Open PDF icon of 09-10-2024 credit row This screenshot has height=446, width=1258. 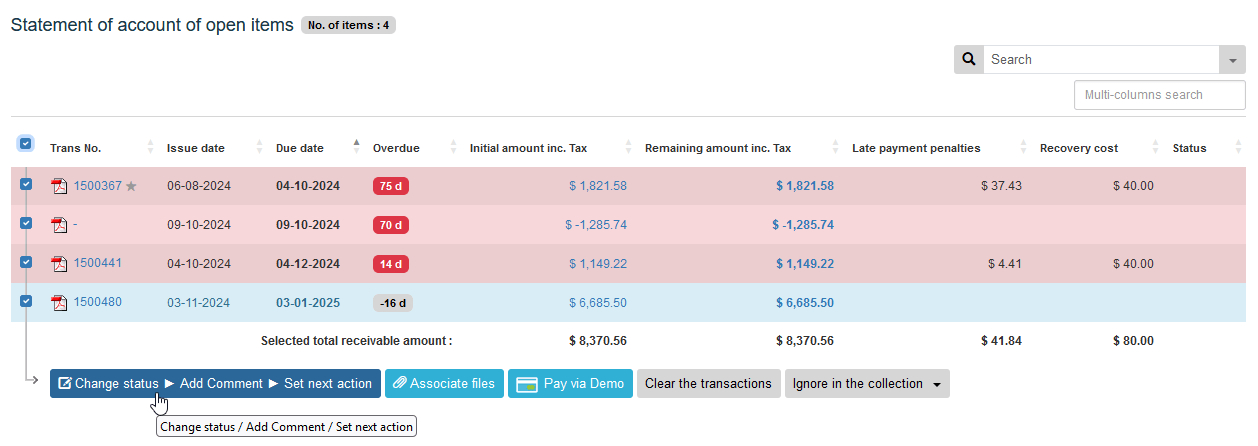pyautogui.click(x=60, y=225)
